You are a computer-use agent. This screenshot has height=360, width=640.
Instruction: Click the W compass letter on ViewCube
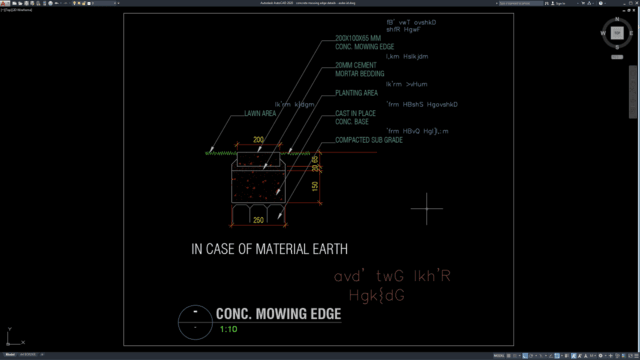(603, 33)
